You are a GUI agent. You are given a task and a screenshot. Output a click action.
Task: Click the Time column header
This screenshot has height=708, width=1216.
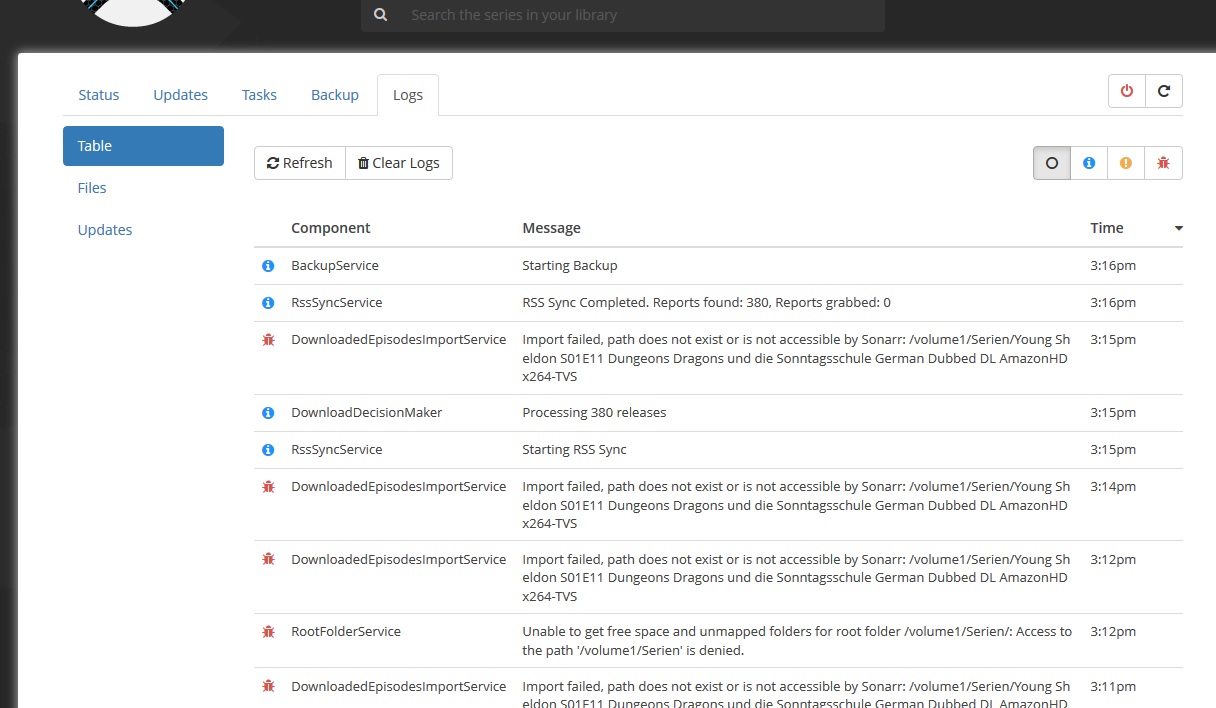[1107, 228]
